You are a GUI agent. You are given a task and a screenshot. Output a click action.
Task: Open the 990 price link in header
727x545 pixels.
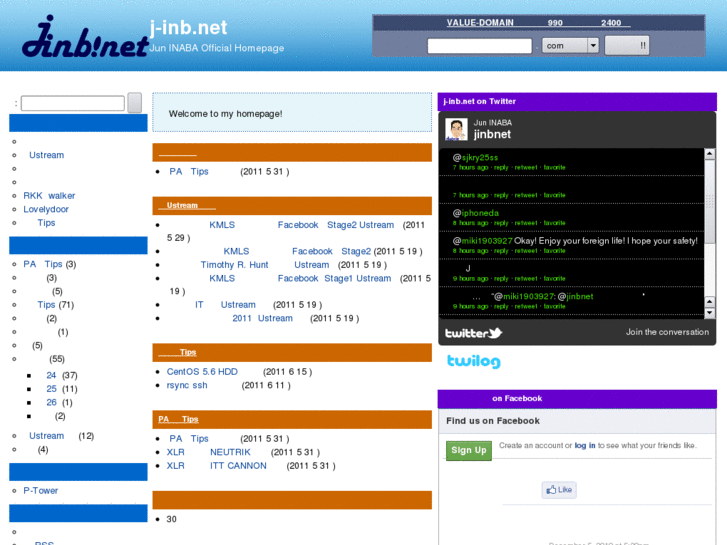[x=555, y=23]
